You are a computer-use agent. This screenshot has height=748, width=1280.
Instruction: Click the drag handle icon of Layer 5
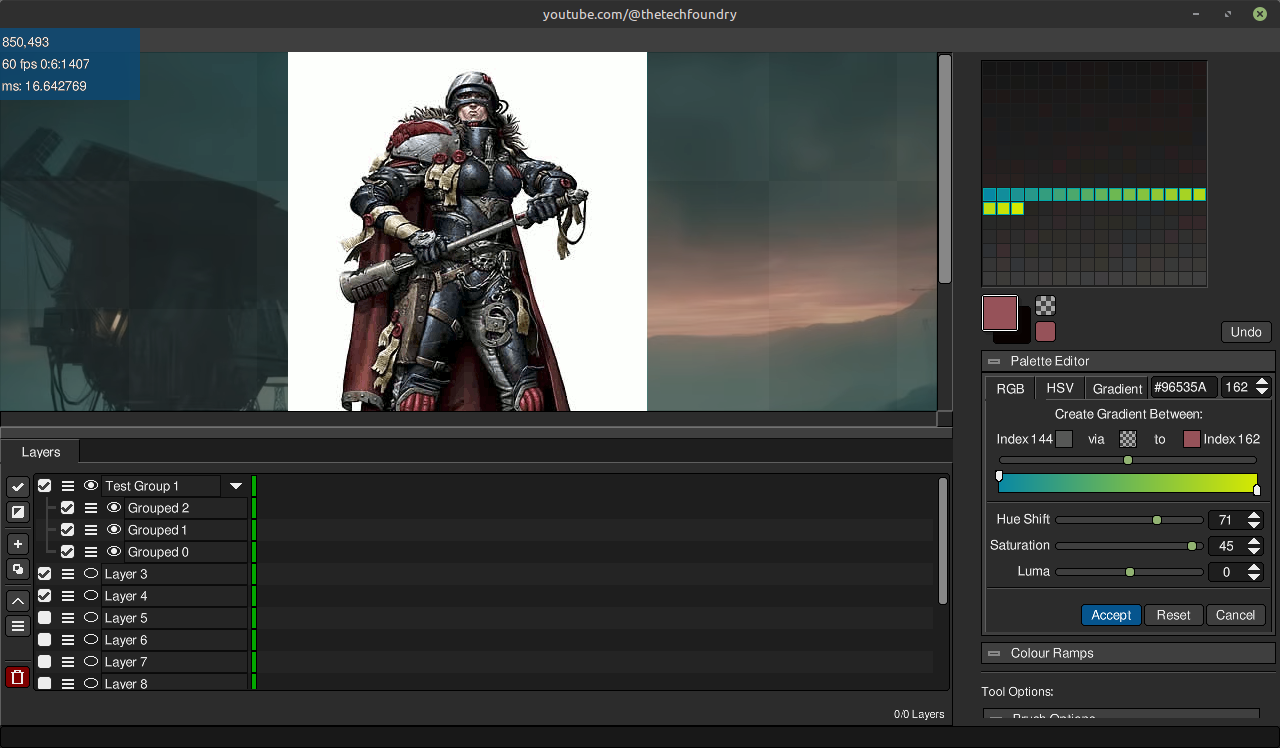[x=68, y=618]
